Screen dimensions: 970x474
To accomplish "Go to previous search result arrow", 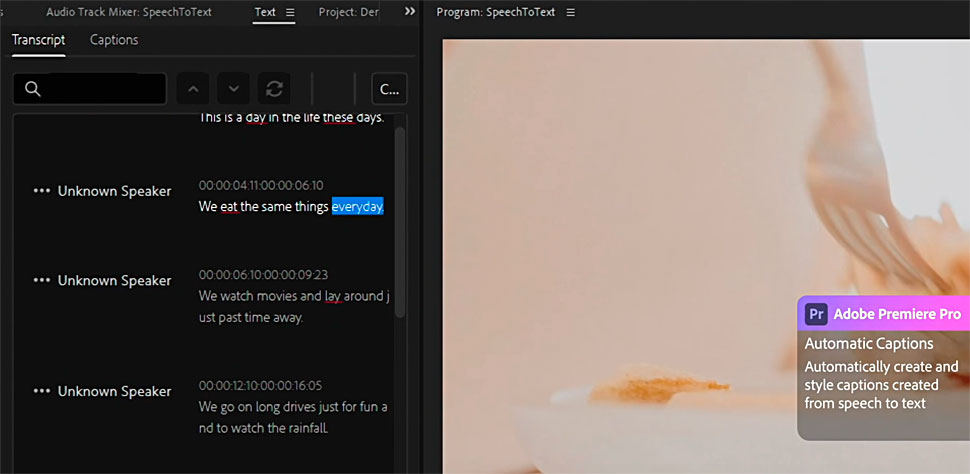I will click(193, 89).
